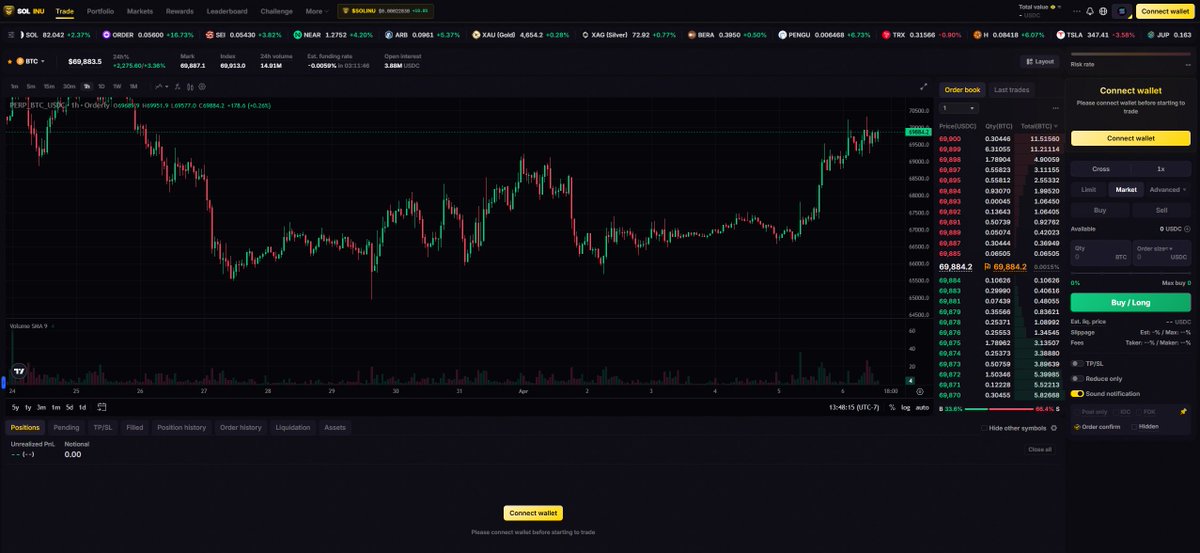Open the Advanced order type dropdown
This screenshot has height=553, width=1200.
tap(1168, 189)
